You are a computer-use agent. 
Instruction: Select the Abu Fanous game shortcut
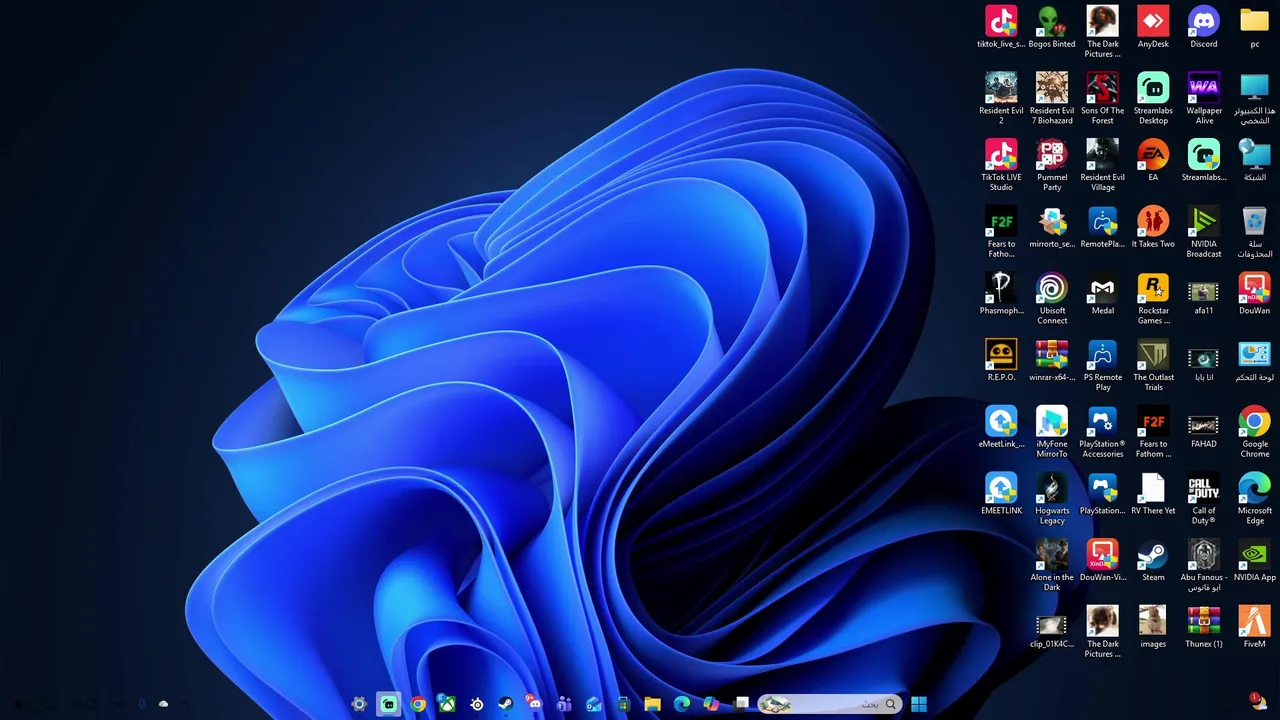[1204, 565]
